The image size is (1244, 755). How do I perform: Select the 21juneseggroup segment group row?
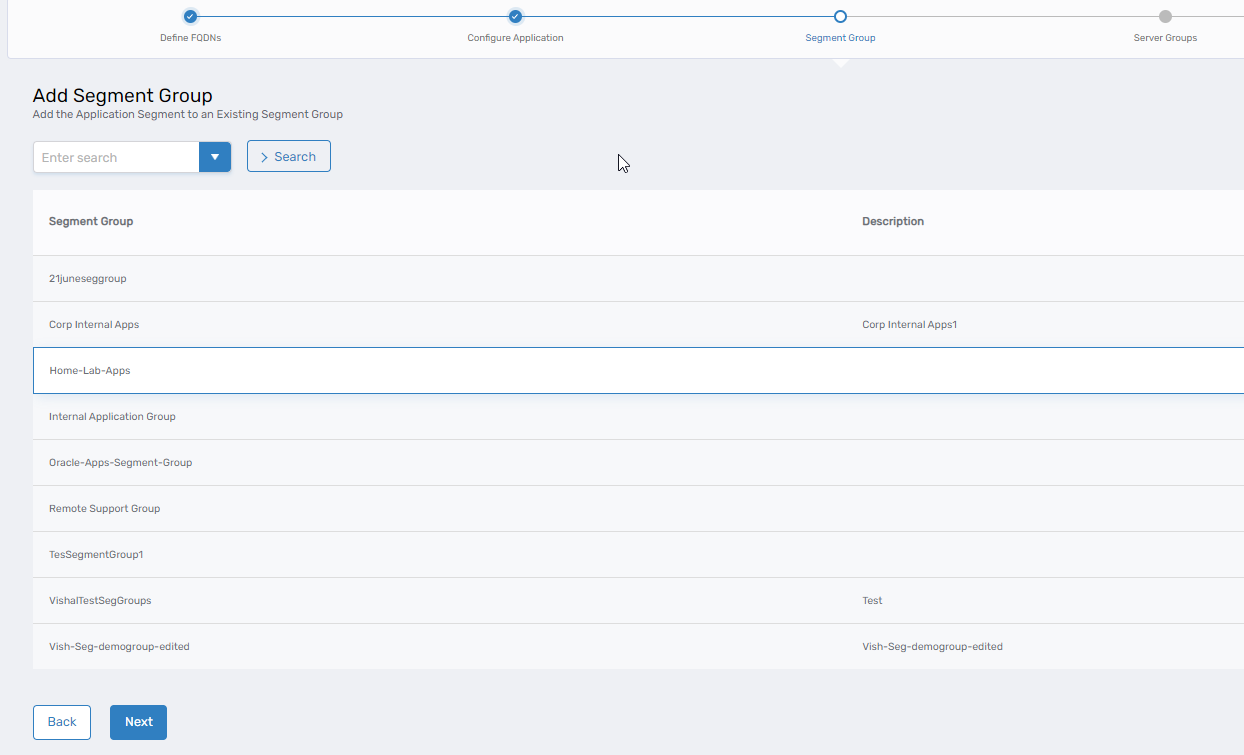coord(88,279)
